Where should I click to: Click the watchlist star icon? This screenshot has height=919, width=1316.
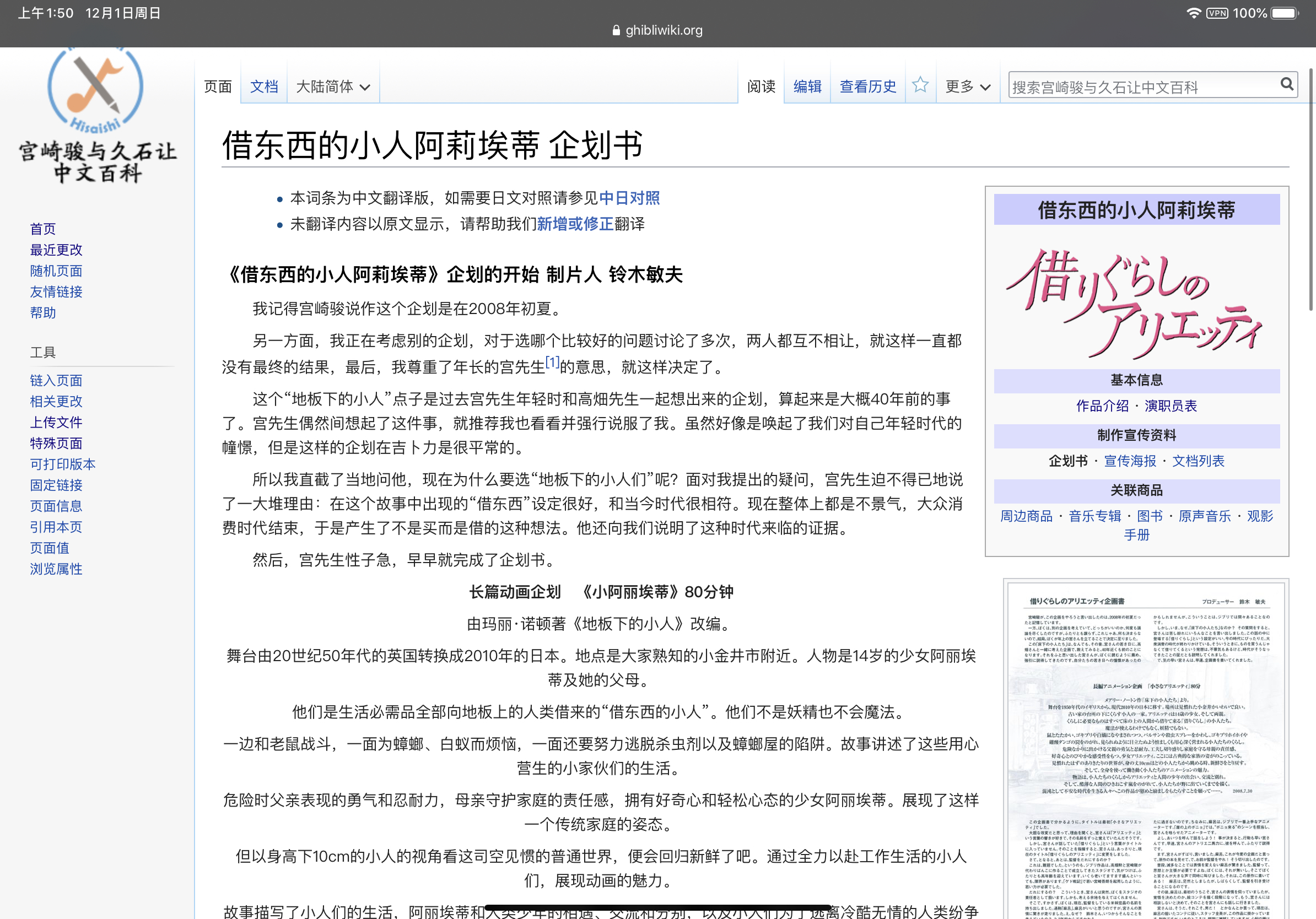tap(920, 86)
